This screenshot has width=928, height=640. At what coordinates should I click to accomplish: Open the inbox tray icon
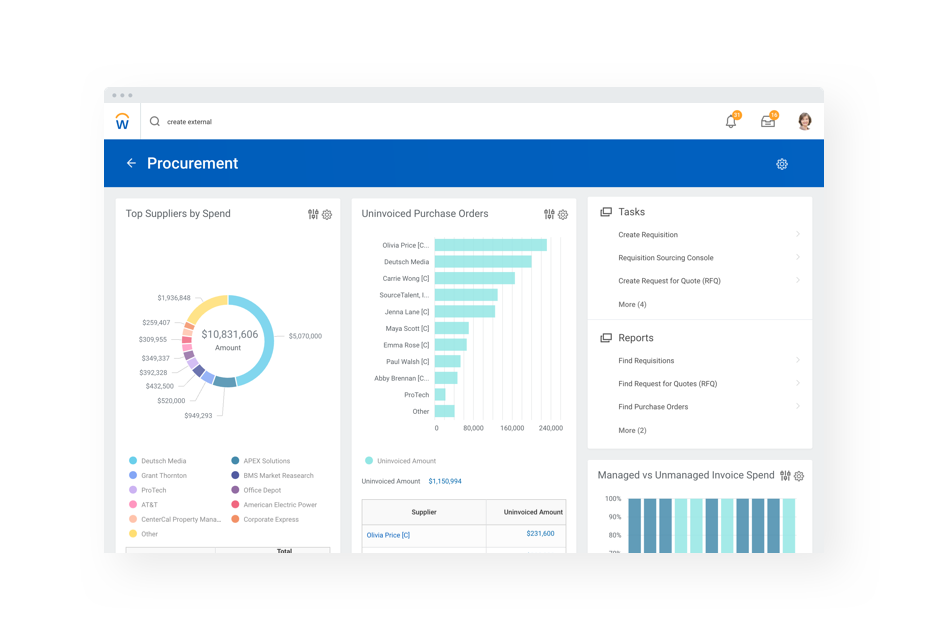(768, 122)
